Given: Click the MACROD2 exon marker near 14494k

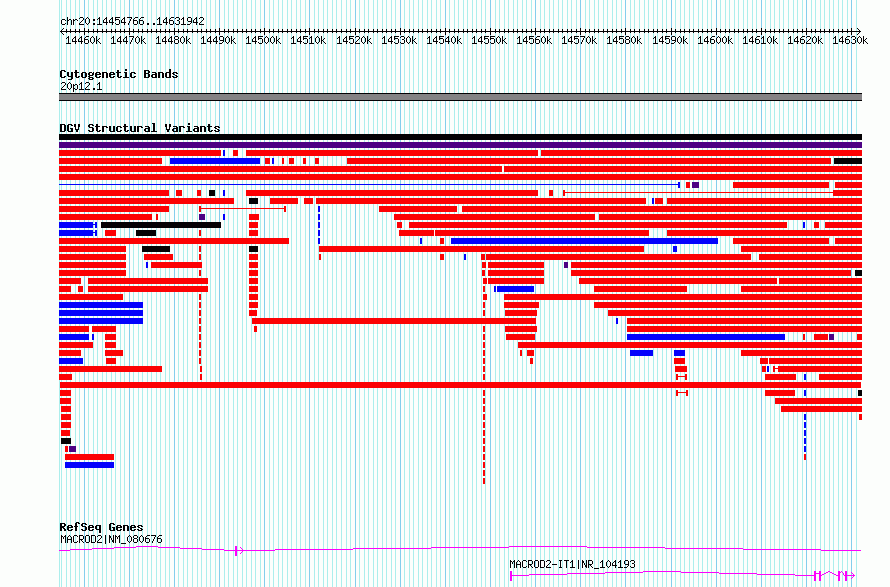Looking at the screenshot, I should click(238, 550).
